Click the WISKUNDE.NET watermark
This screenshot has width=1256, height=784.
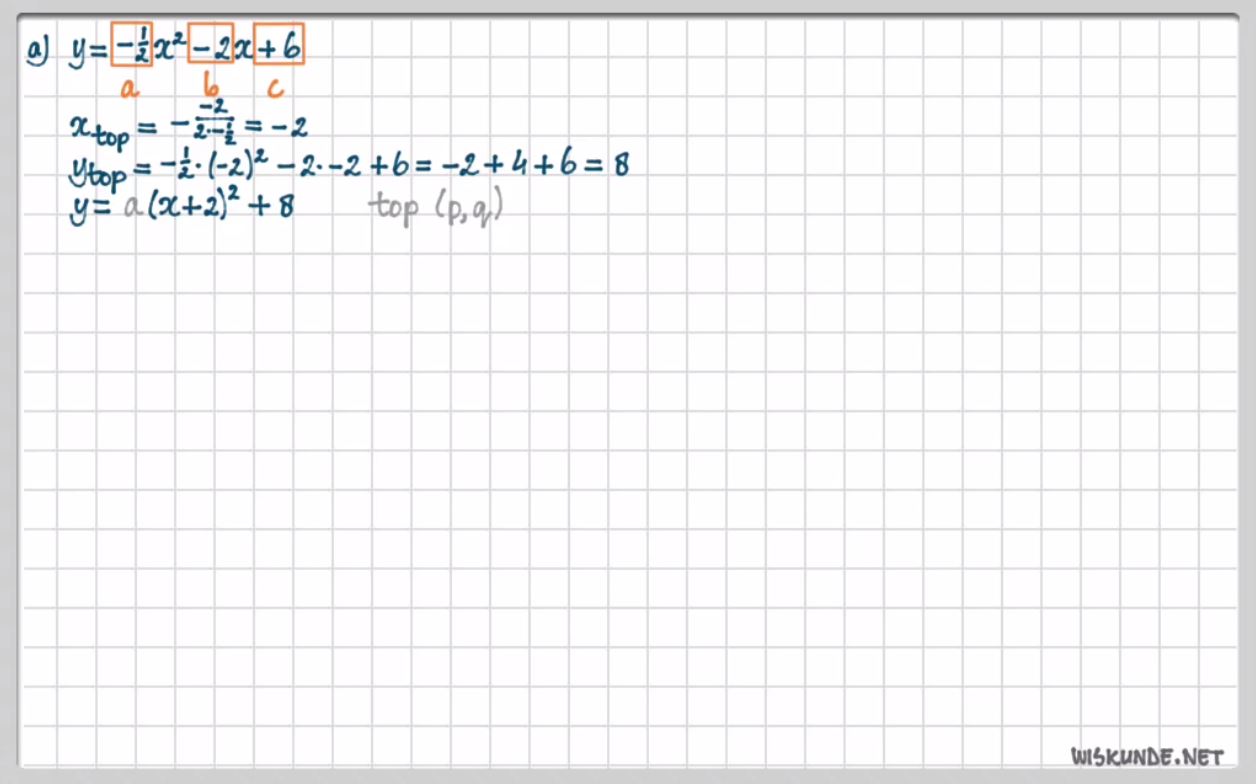point(1146,756)
